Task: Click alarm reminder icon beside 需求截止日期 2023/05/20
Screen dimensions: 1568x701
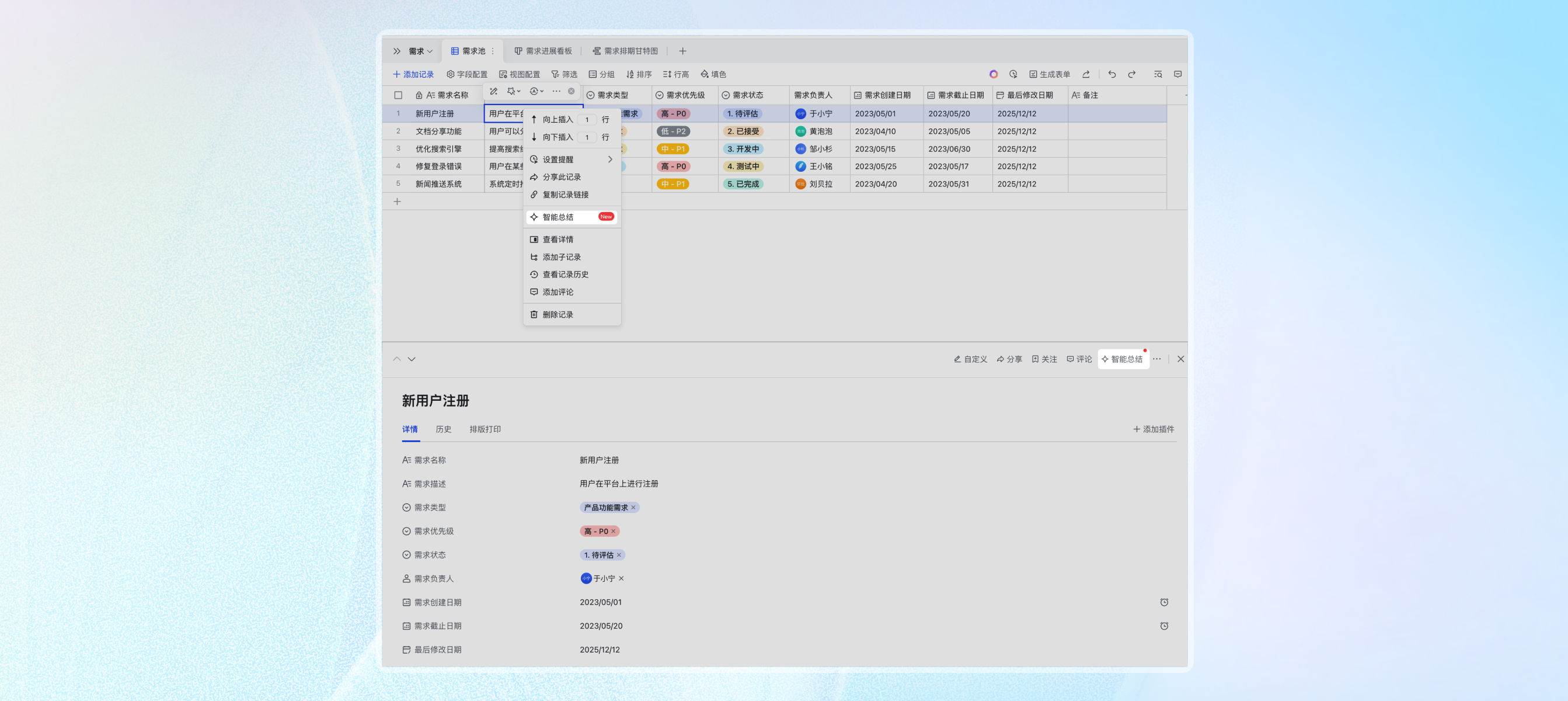Action: tap(1164, 626)
